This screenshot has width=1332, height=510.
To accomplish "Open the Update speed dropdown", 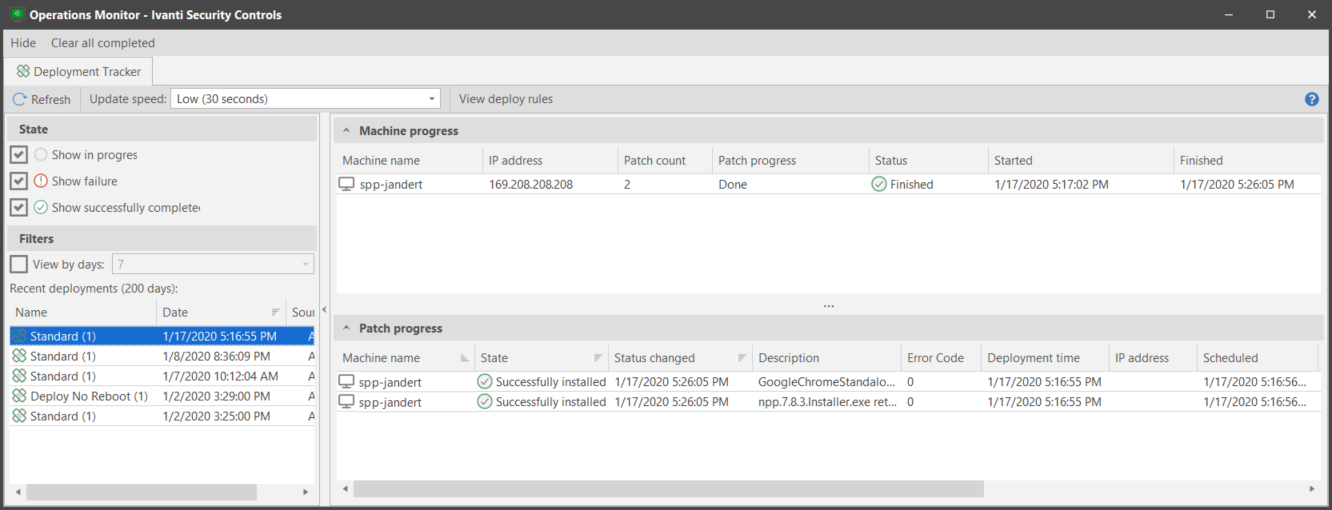I will (x=433, y=99).
